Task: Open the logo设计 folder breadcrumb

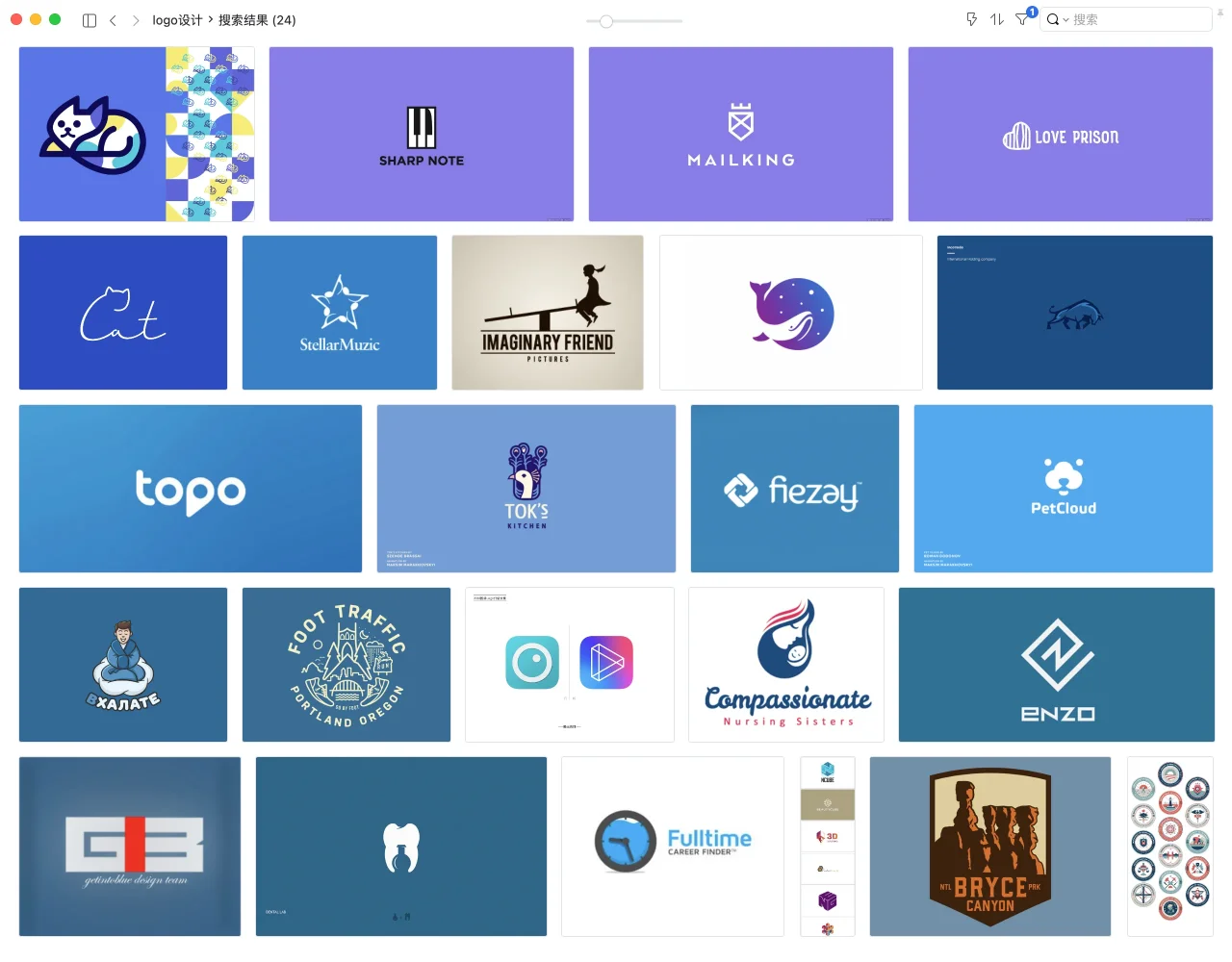Action: [x=177, y=20]
